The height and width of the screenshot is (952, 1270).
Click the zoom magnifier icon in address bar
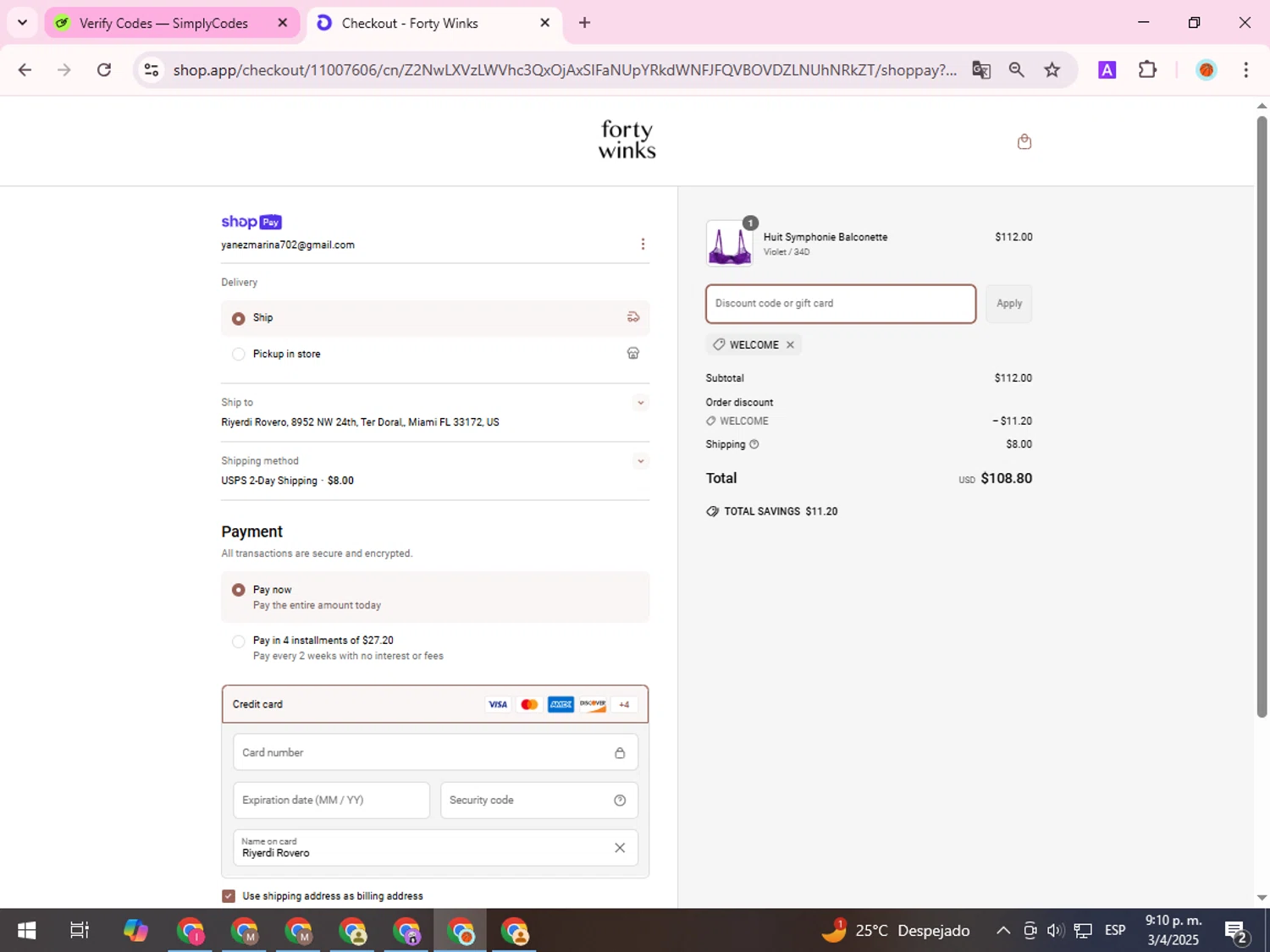(1017, 70)
